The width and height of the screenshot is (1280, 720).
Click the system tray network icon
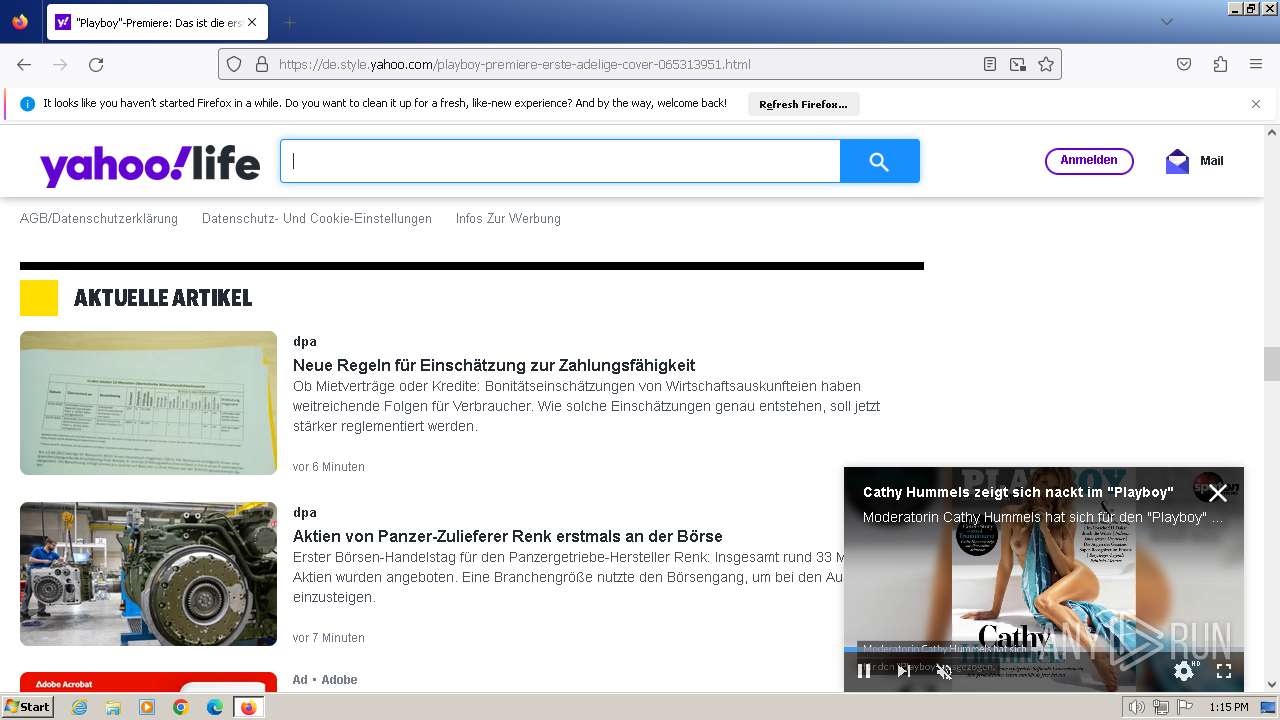click(1160, 707)
